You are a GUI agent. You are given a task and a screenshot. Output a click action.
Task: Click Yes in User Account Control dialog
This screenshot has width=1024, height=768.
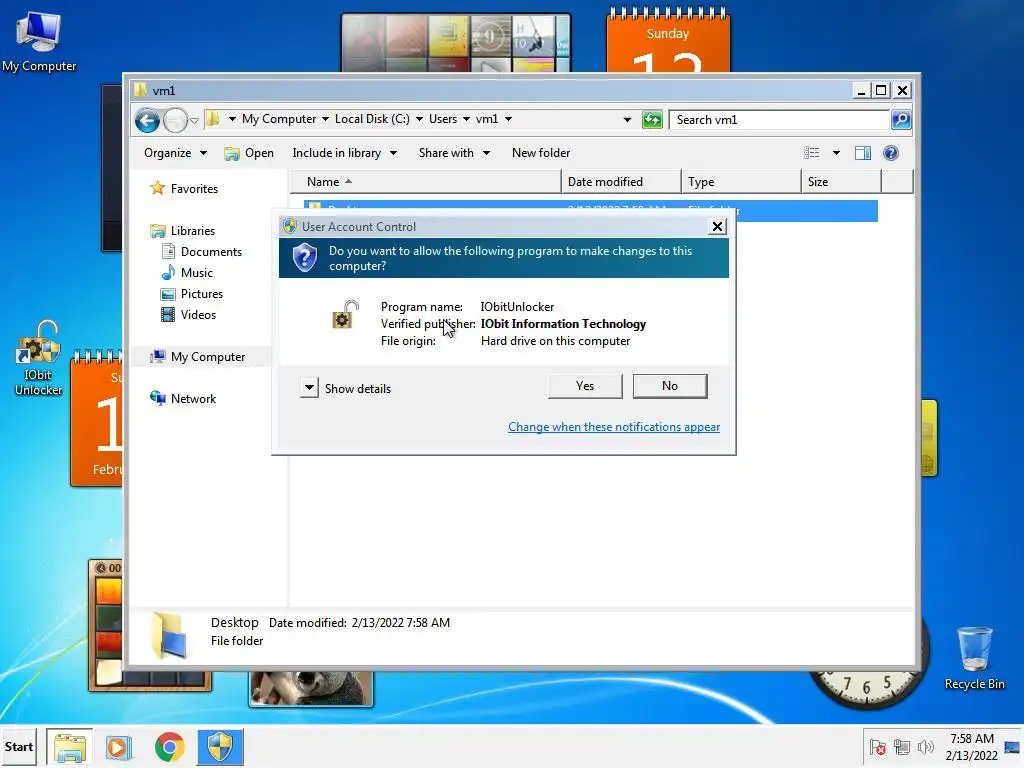(585, 386)
